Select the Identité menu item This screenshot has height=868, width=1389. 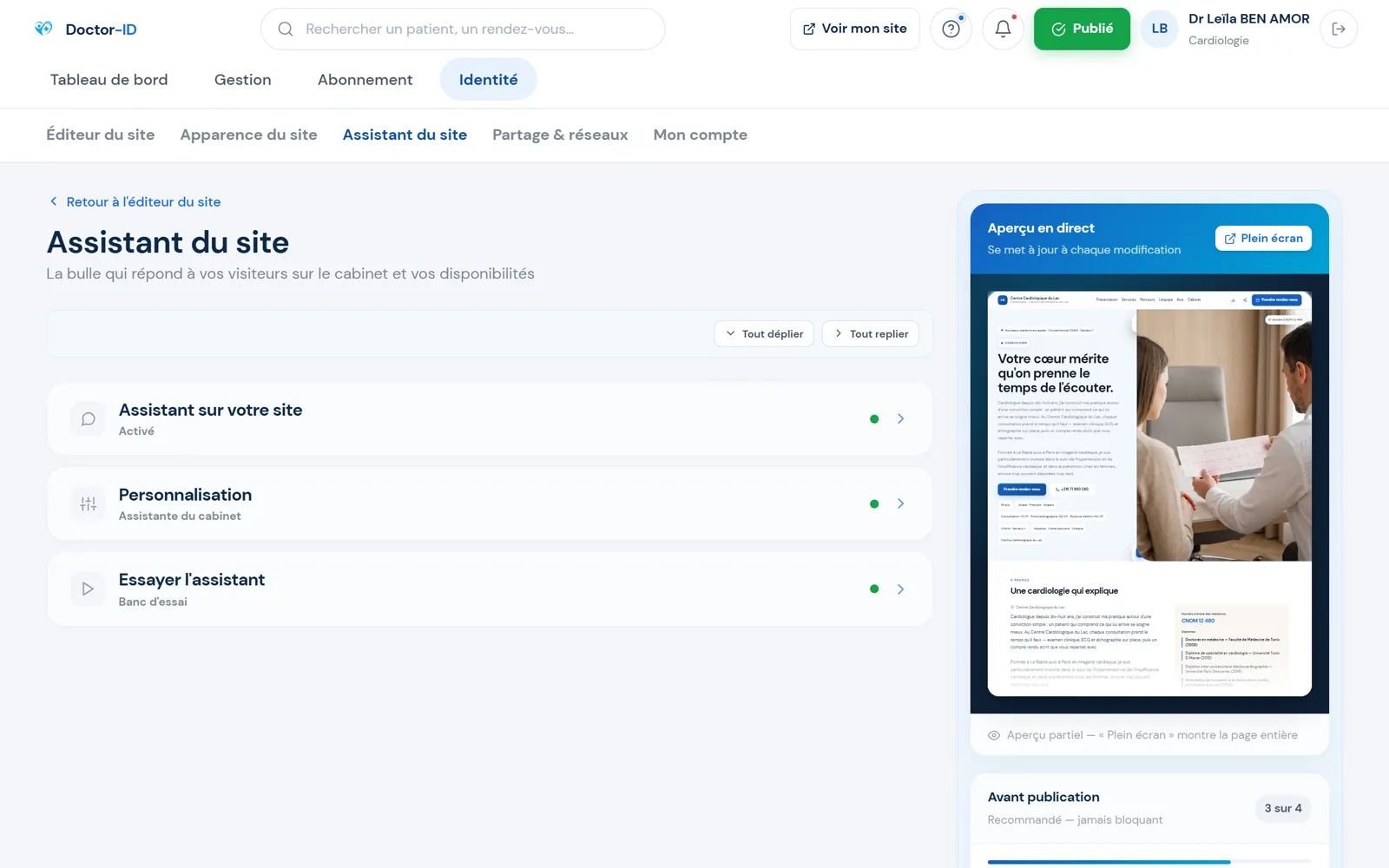point(489,80)
